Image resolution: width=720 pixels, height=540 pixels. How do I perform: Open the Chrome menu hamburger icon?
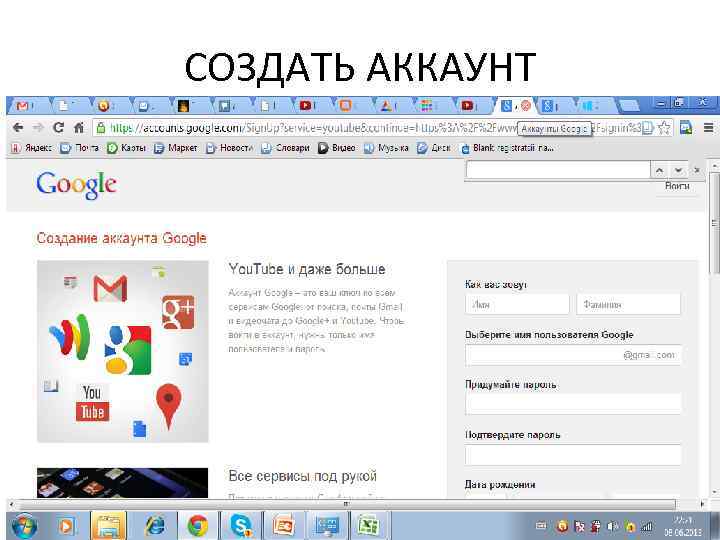(x=709, y=128)
